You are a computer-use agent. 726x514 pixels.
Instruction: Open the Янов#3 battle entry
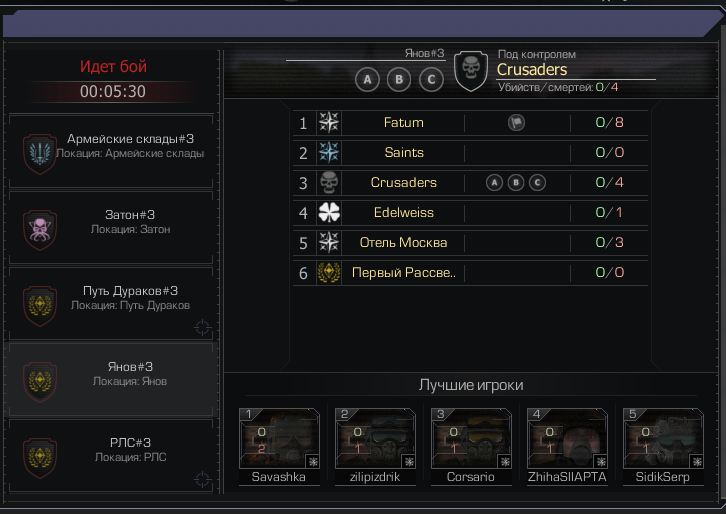coord(111,379)
